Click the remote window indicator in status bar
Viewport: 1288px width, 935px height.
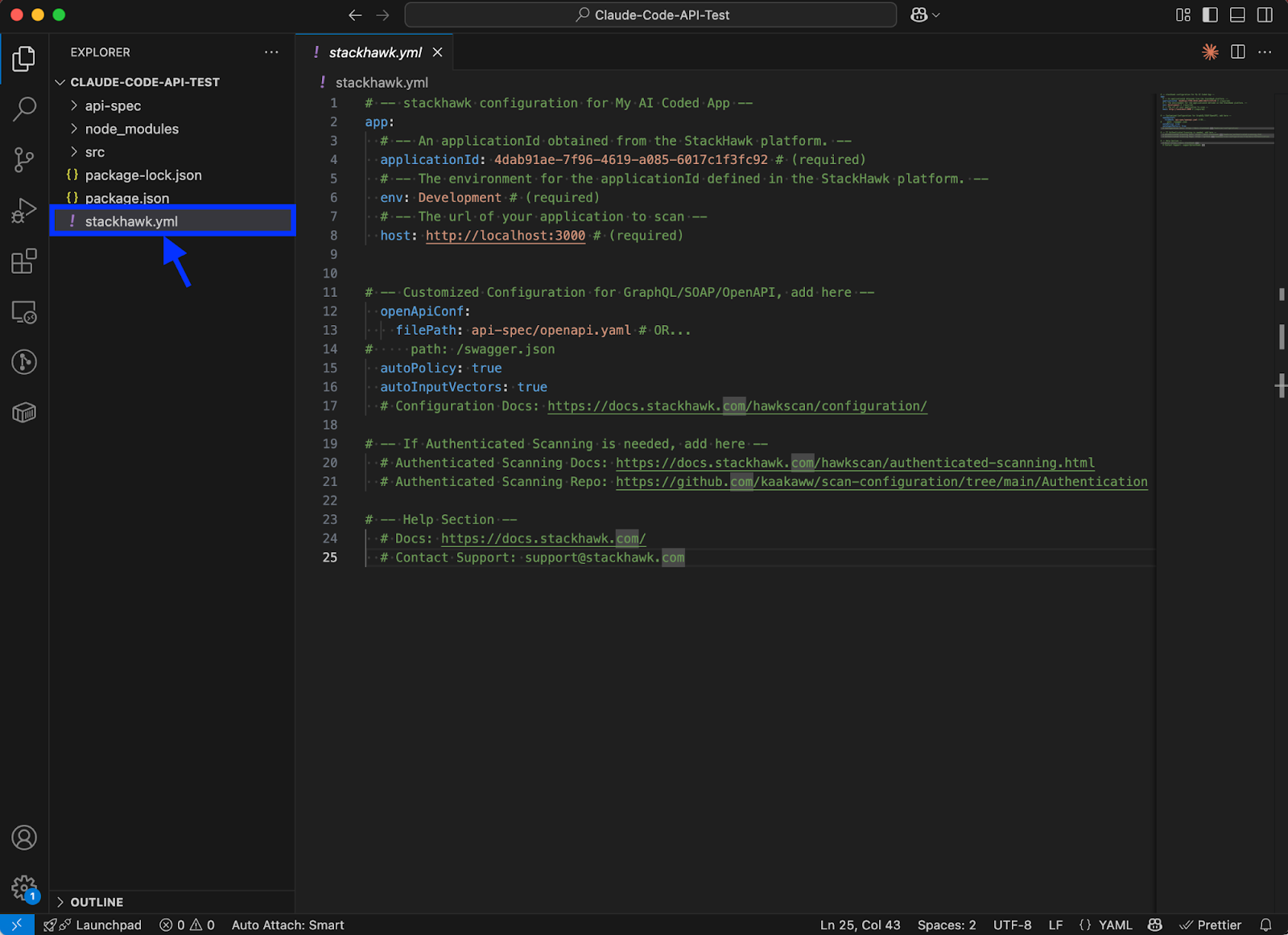pos(17,925)
